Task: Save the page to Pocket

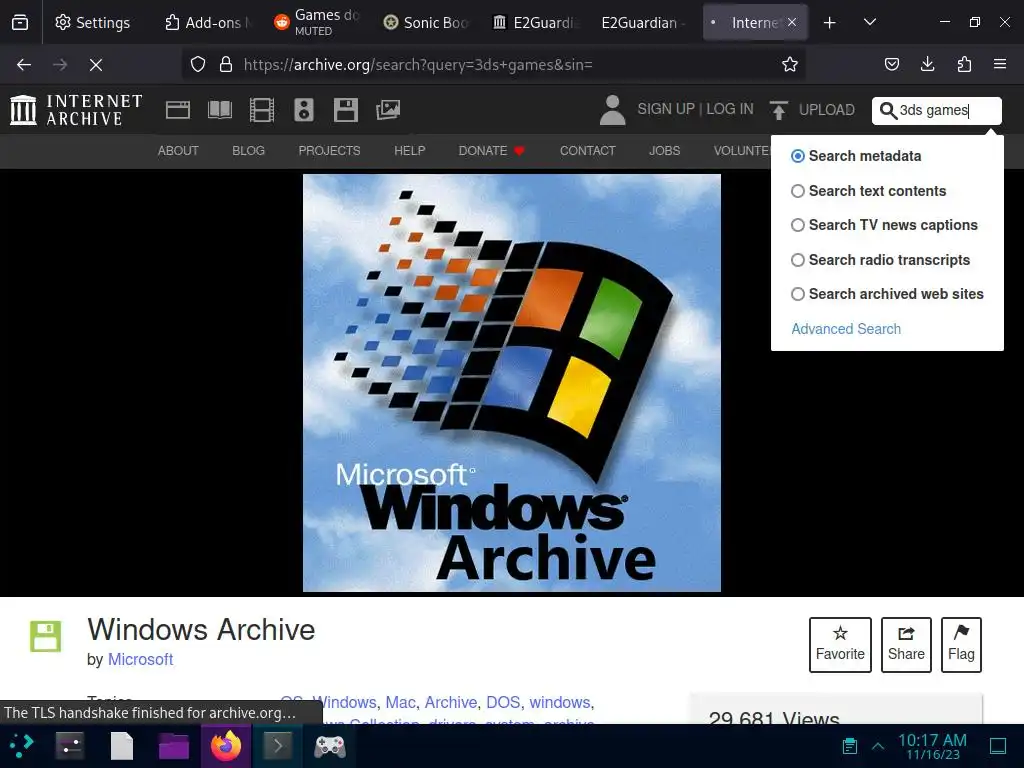Action: (891, 64)
